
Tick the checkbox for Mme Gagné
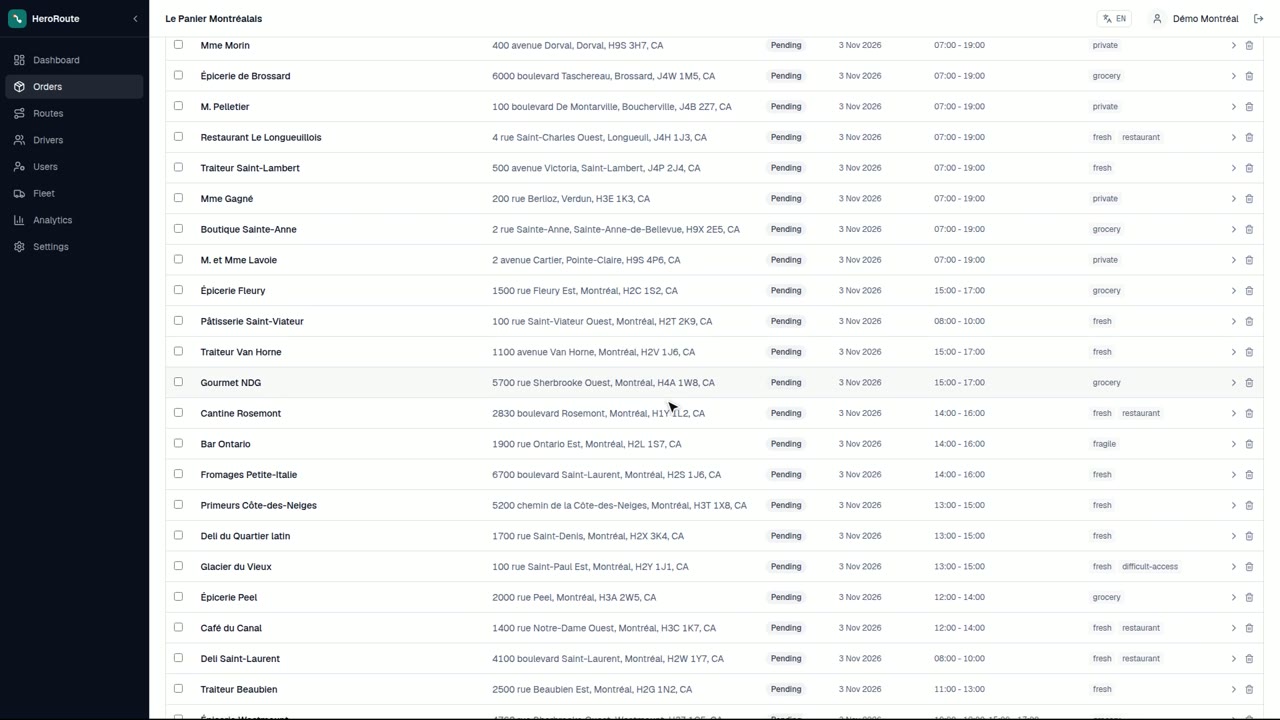tap(178, 198)
